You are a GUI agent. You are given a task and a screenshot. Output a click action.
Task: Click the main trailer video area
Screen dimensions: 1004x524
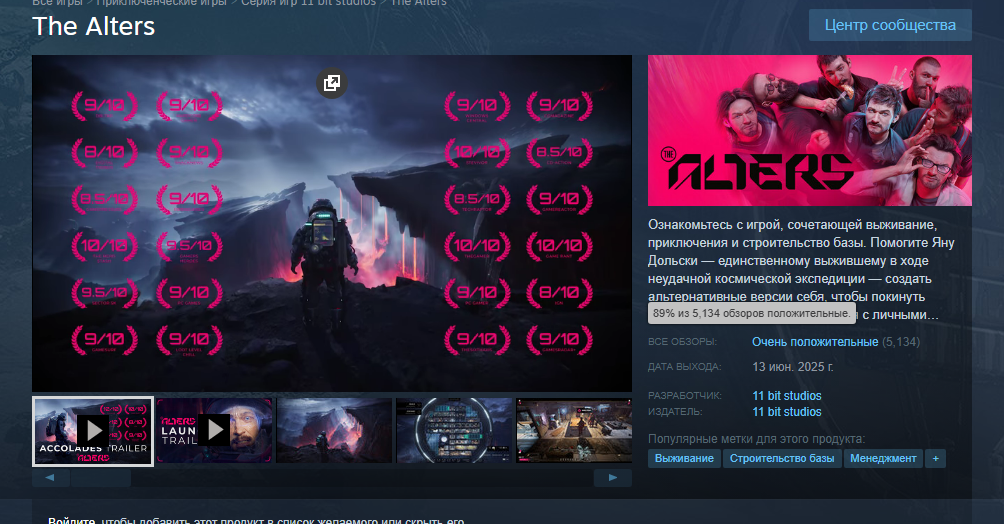tap(332, 224)
